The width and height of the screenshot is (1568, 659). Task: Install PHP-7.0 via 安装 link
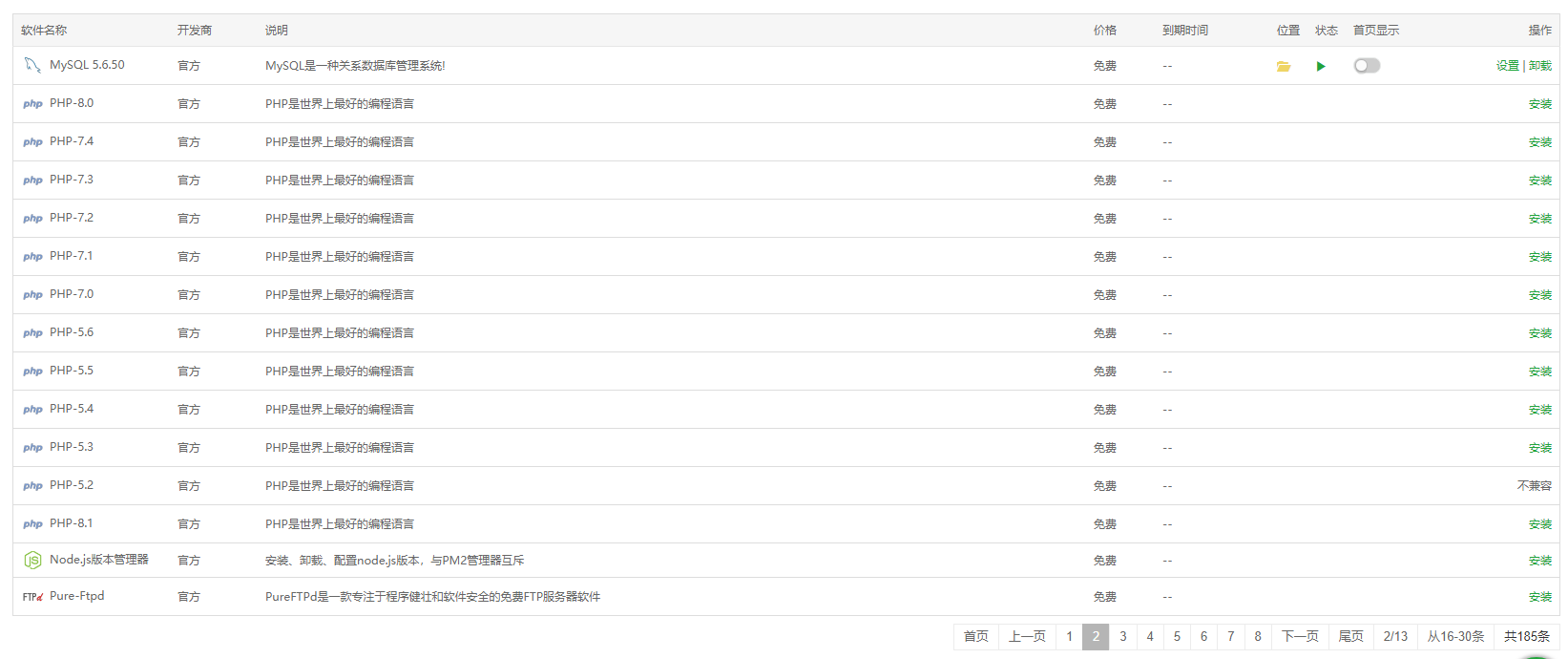[x=1540, y=295]
